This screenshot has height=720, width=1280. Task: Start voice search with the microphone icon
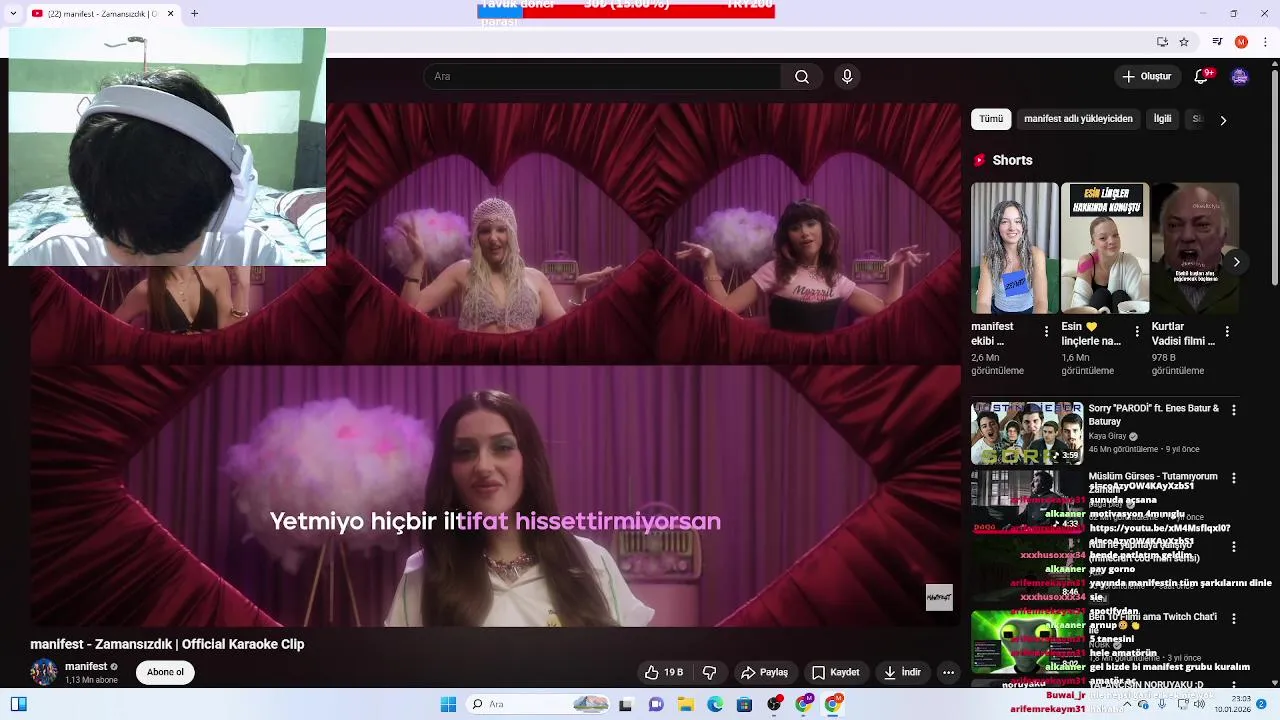tap(847, 77)
